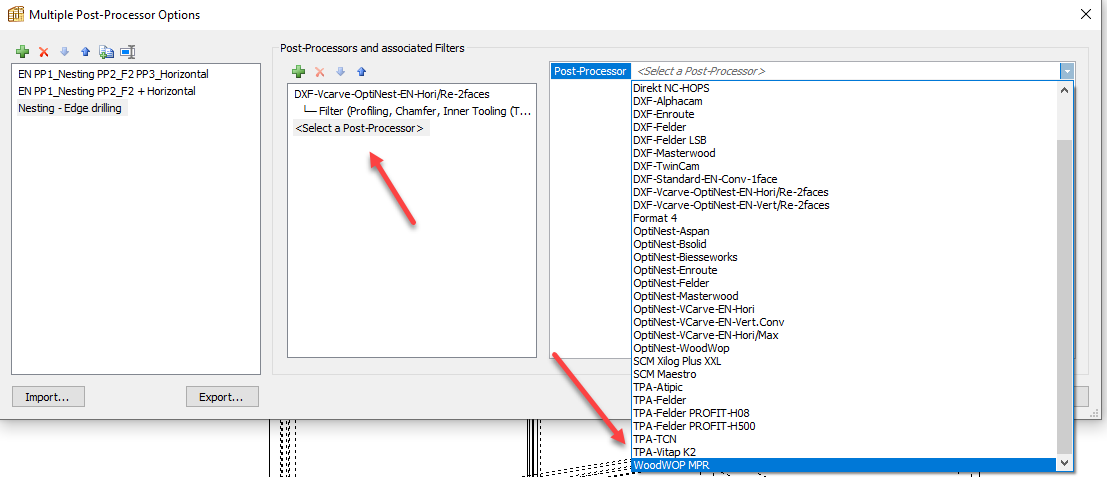Choose DXF-Masterwood from dropdown
This screenshot has width=1107, height=477.
(844, 153)
